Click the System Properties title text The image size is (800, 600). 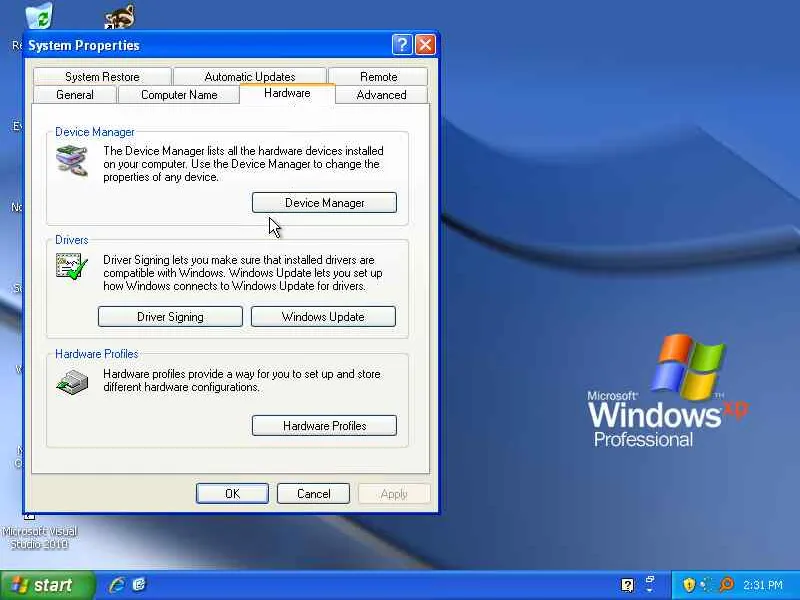[84, 45]
